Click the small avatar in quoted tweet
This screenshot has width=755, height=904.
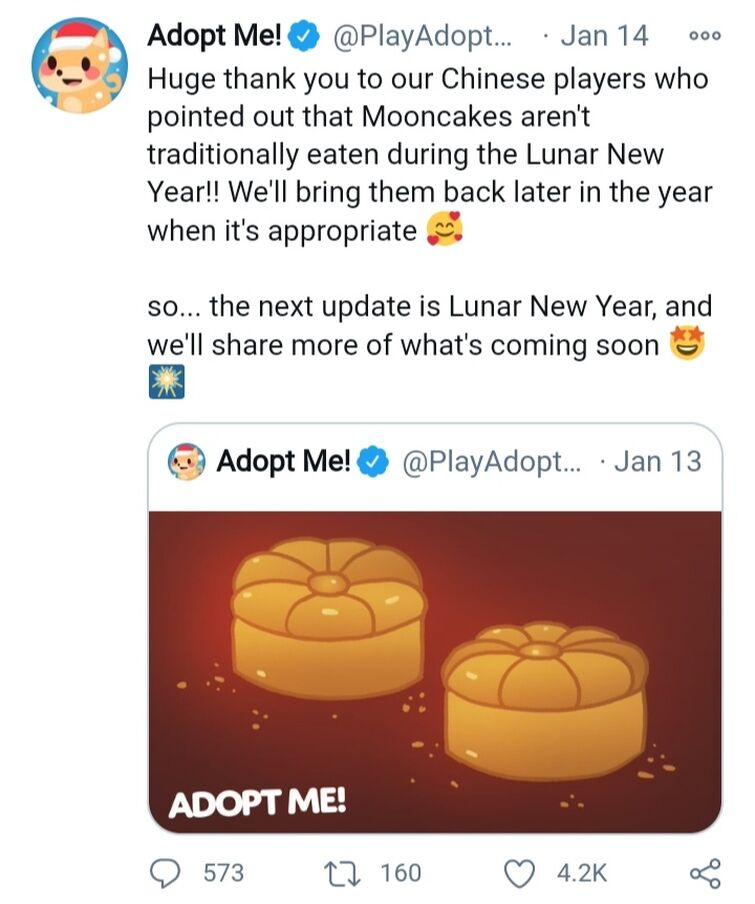188,462
